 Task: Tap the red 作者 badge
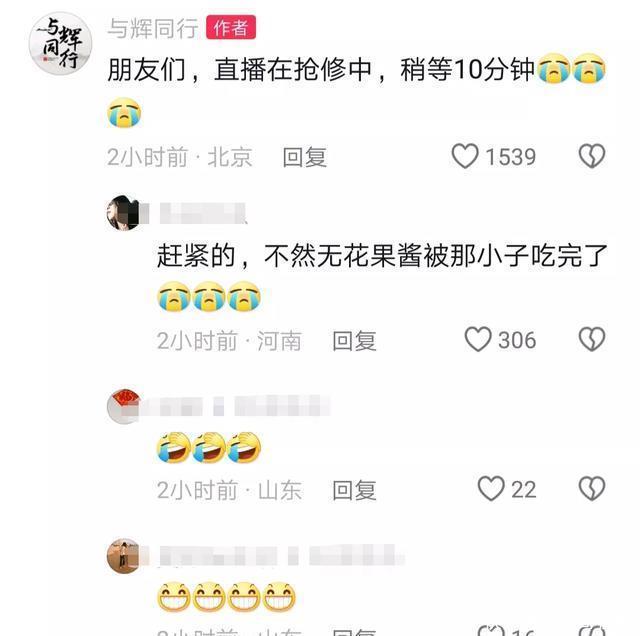click(231, 27)
